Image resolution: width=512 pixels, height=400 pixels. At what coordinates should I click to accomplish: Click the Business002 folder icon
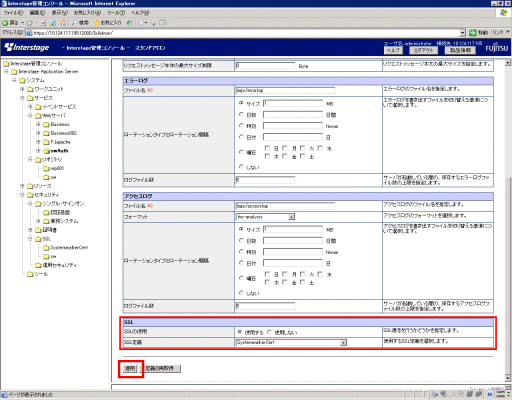click(46, 133)
